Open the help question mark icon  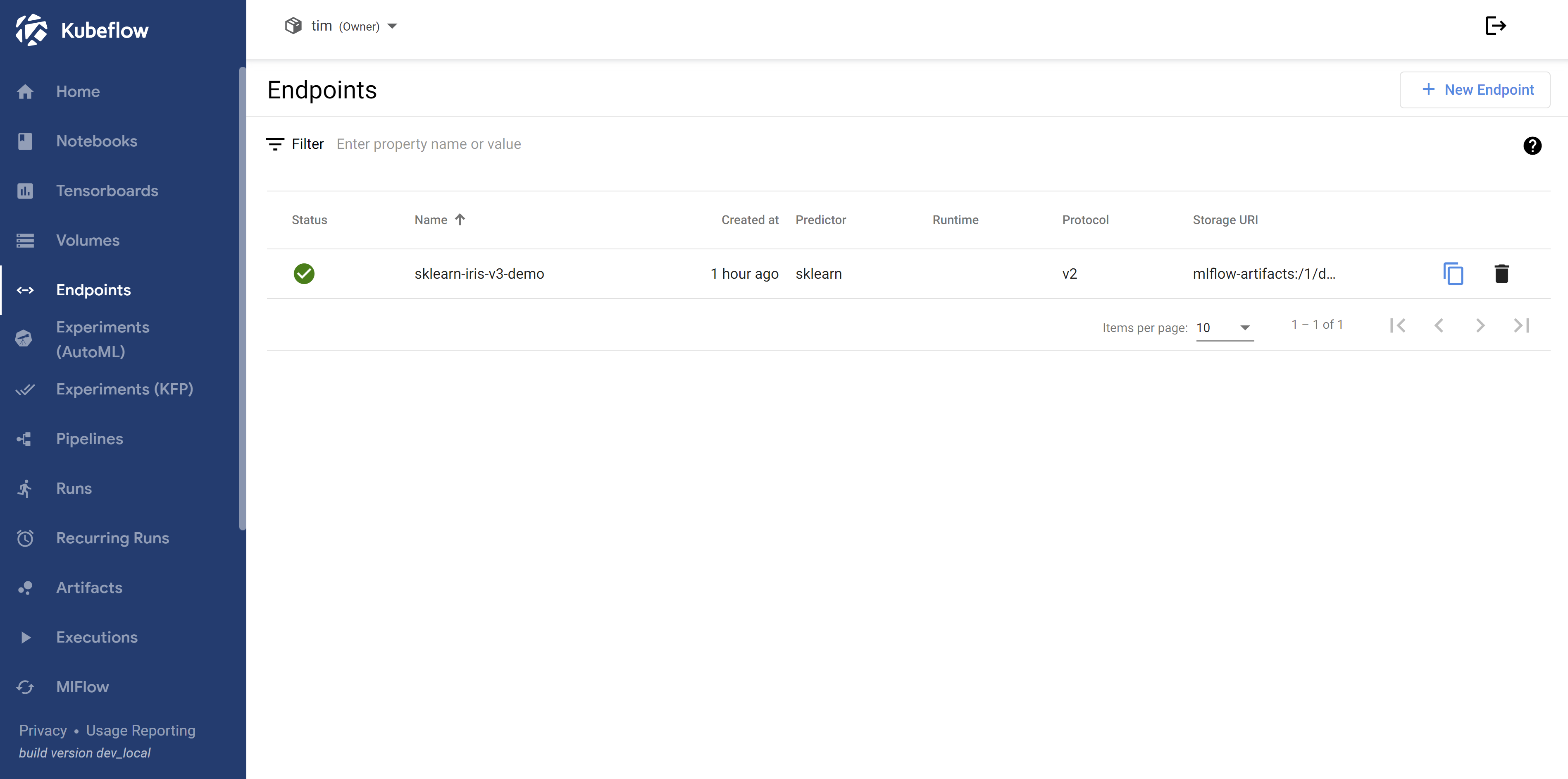[x=1532, y=146]
